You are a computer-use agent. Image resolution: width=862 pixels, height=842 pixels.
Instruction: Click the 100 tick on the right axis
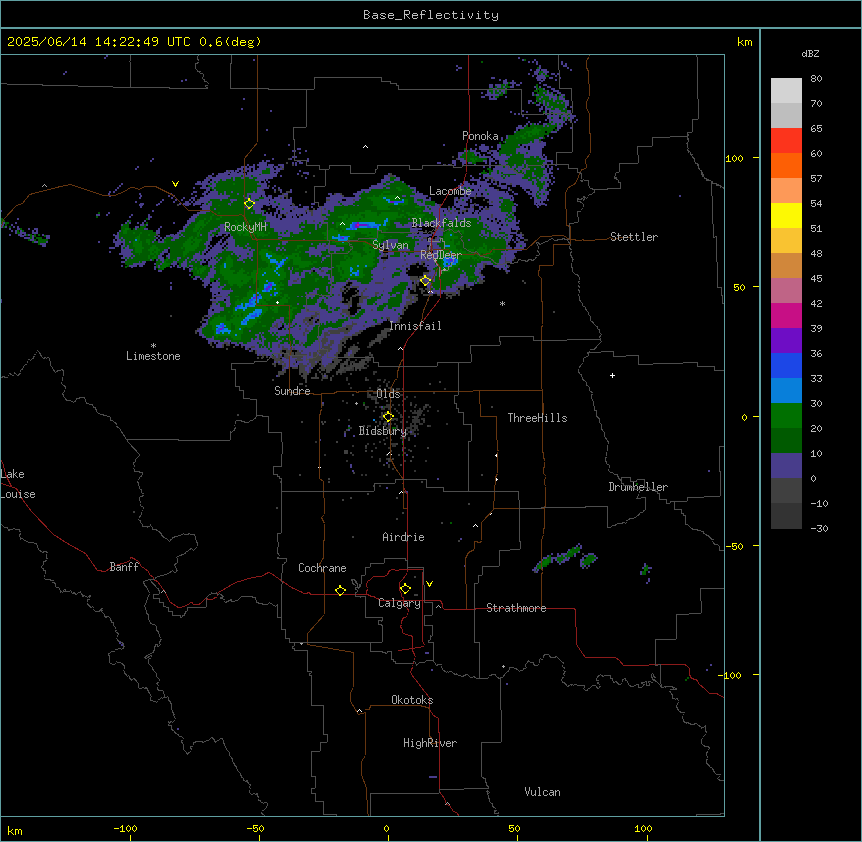click(x=734, y=158)
